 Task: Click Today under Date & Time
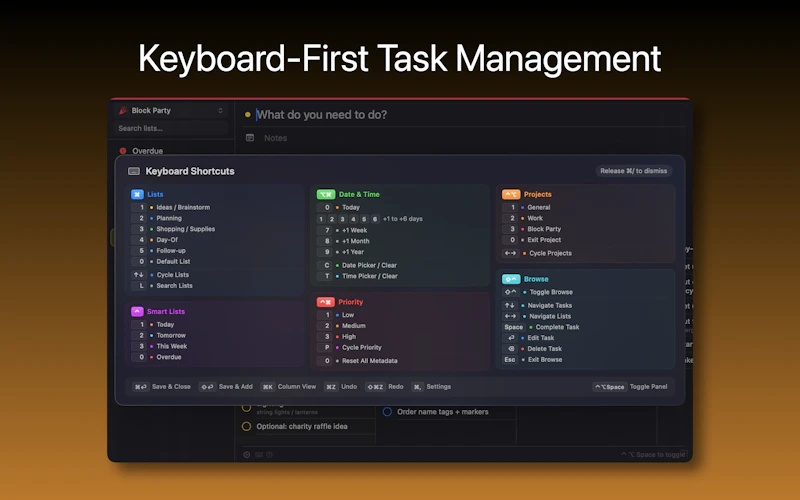[339, 207]
